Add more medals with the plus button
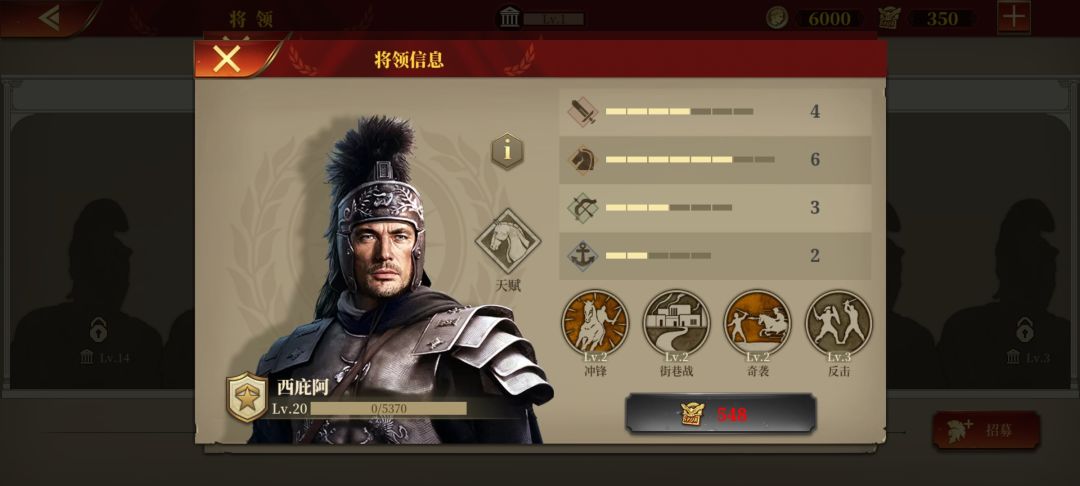 [1014, 17]
